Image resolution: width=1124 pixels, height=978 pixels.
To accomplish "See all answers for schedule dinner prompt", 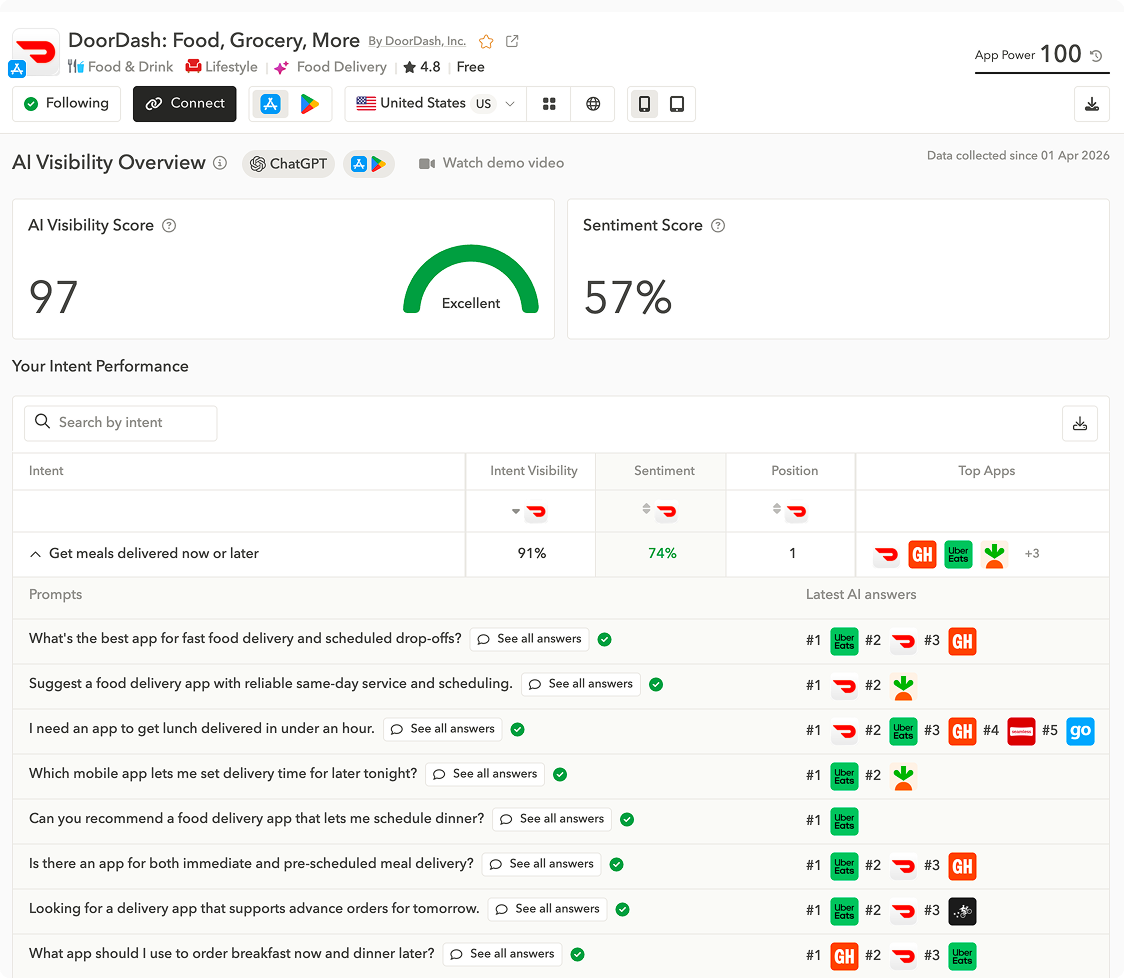I will [552, 819].
